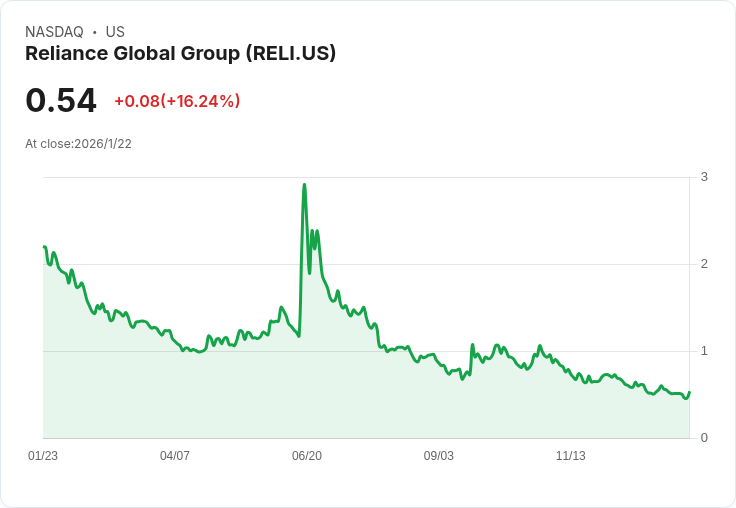Click the 0.54 current price
736x508 pixels.
61,100
